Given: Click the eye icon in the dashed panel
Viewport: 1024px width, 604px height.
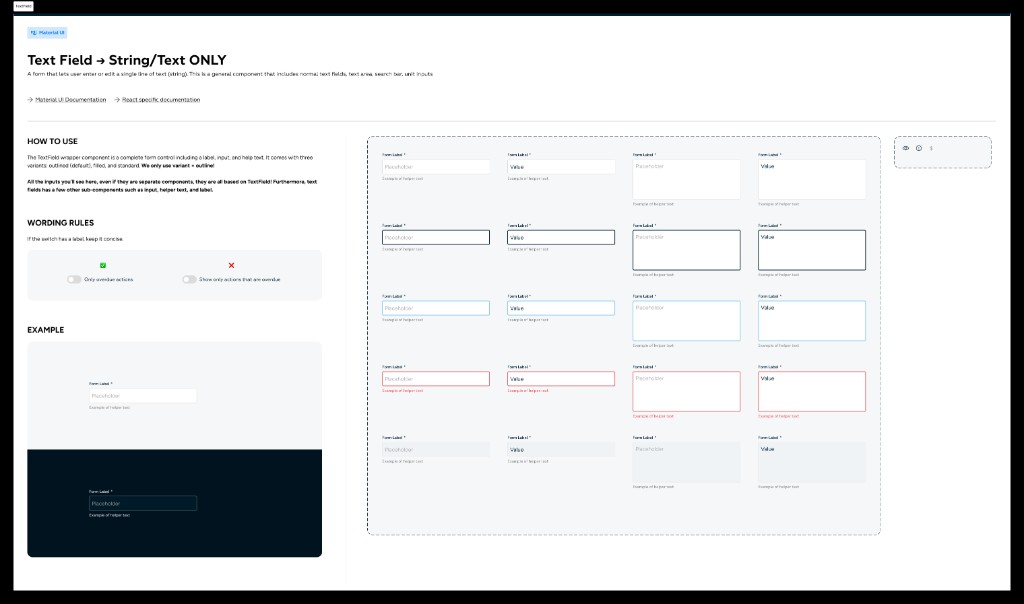Looking at the screenshot, I should (x=906, y=148).
